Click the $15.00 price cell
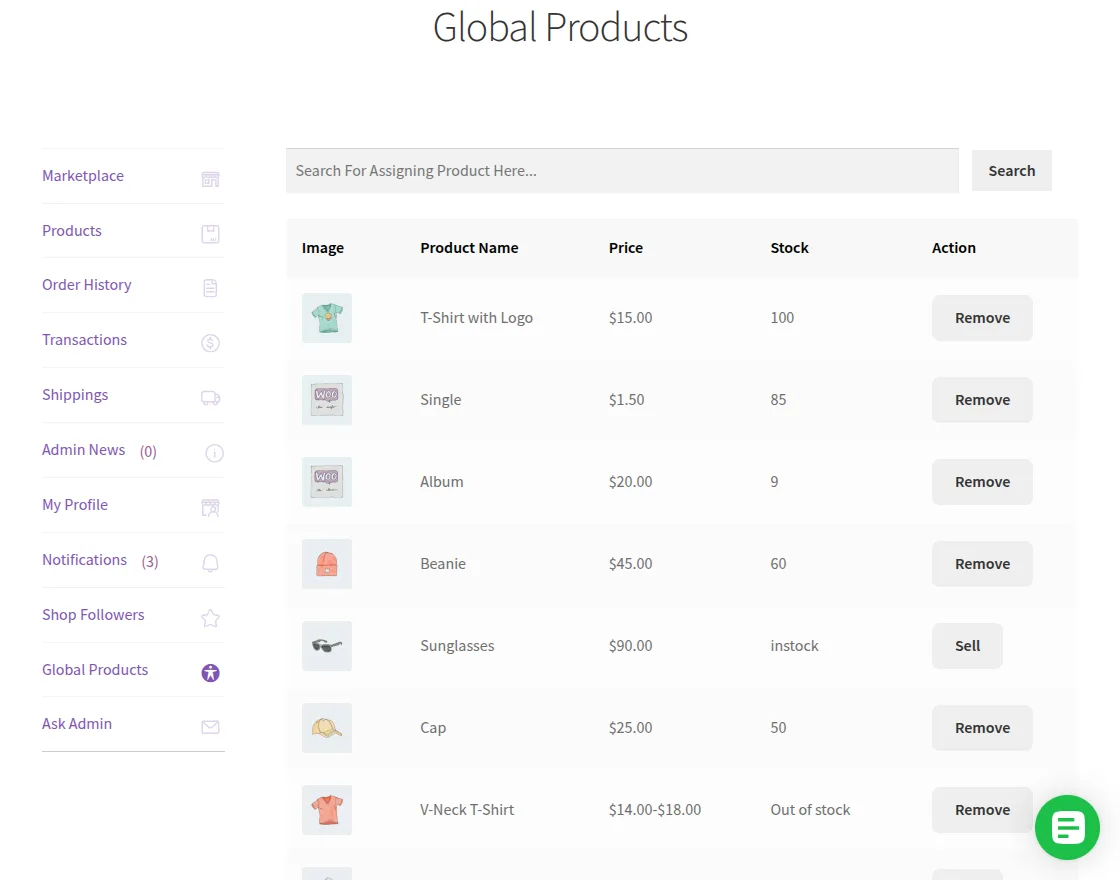The height and width of the screenshot is (880, 1120). 631,318
